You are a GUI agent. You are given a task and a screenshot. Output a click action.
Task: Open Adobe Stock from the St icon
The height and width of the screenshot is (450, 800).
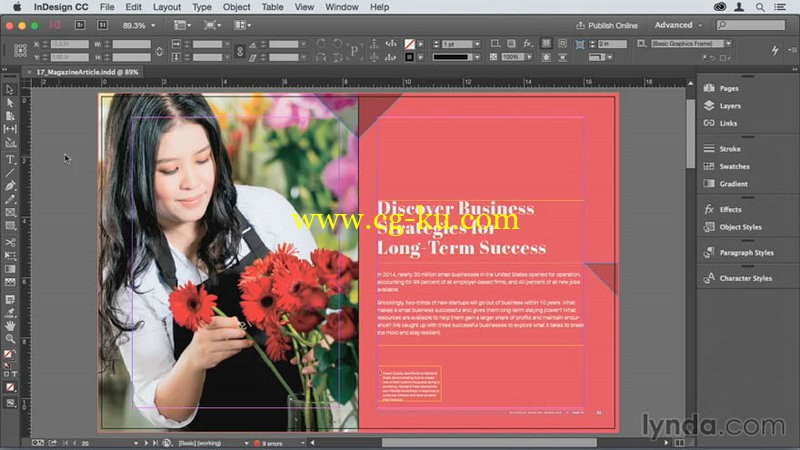pos(103,25)
